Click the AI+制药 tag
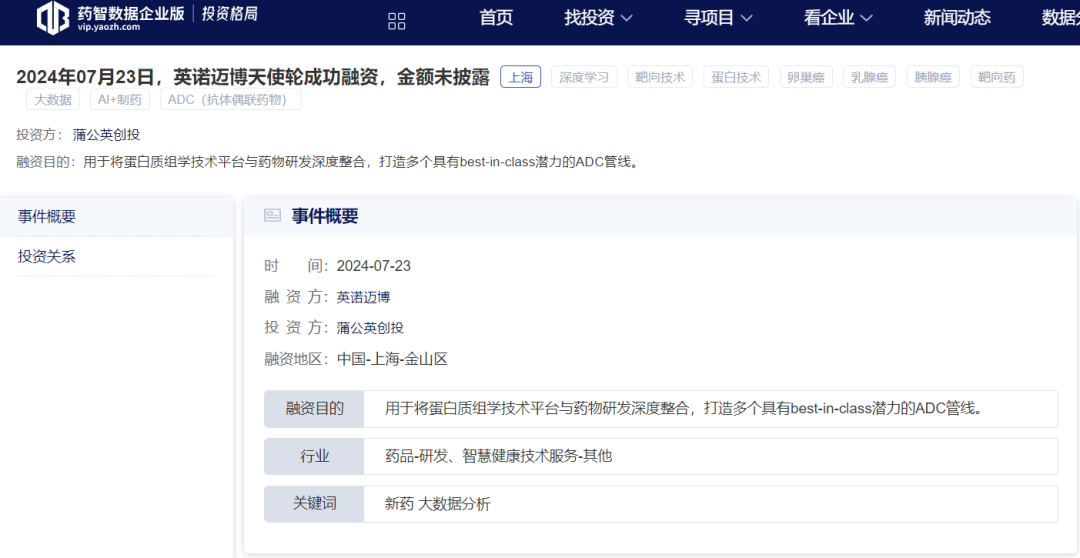 tap(120, 100)
